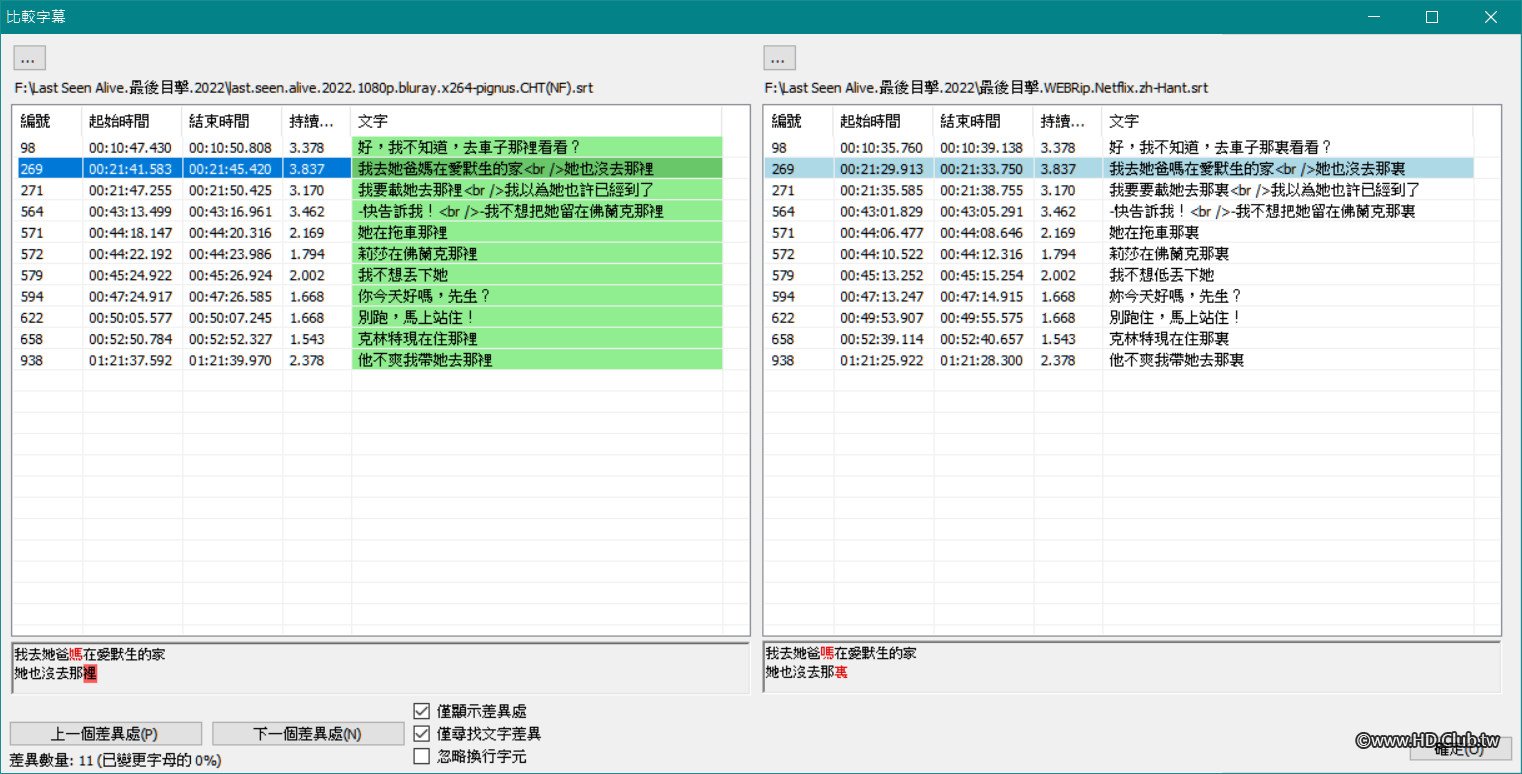Viewport: 1522px width, 774px height.
Task: Click the start time 00:52:39.114
Action: tap(881, 339)
